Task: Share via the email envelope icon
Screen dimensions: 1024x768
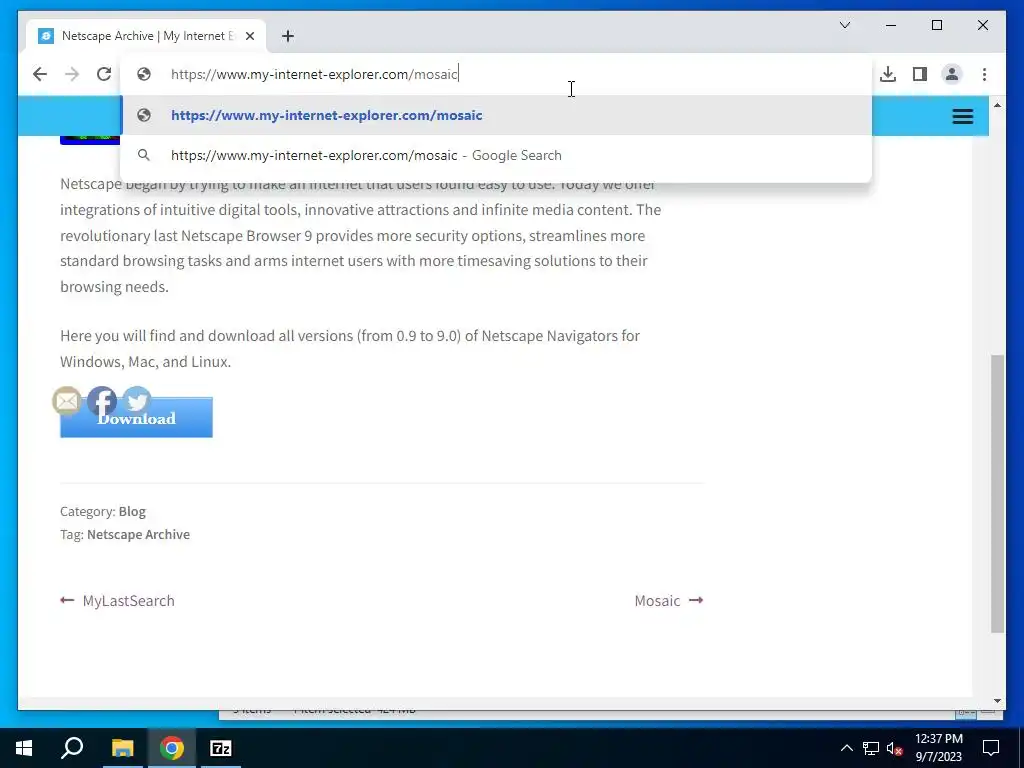Action: pos(67,401)
